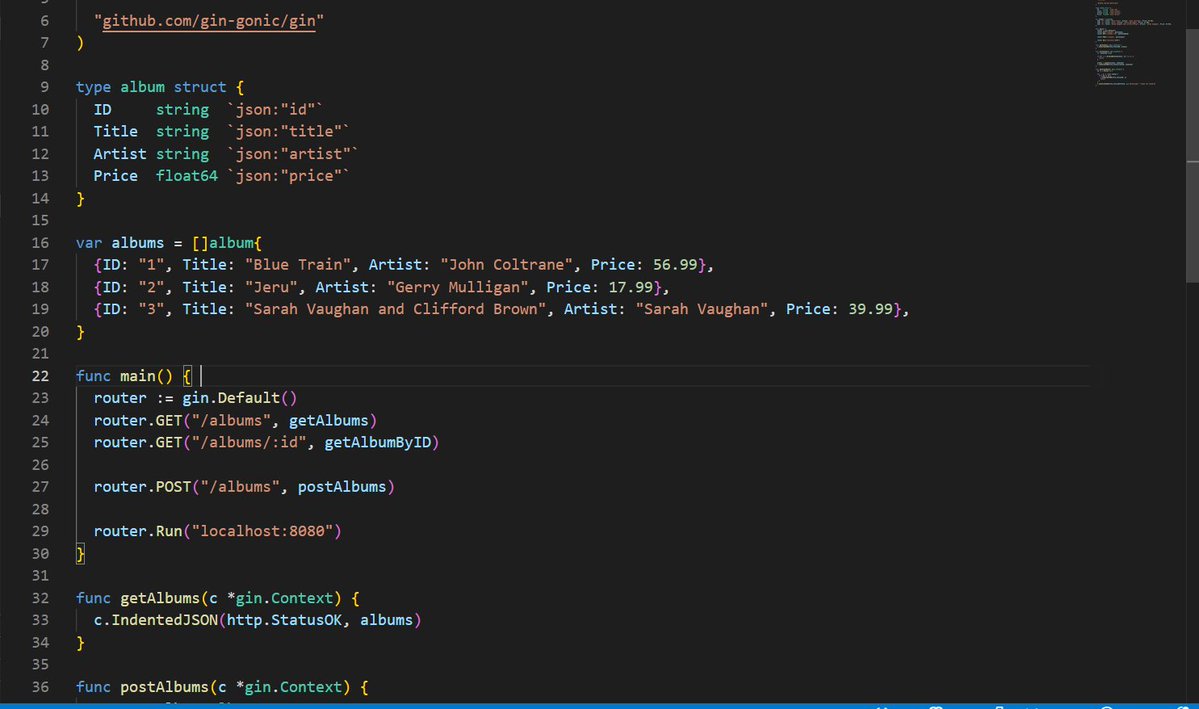Click the "albums" argument on line 33
Screen dimensions: 1199x709
coord(386,620)
